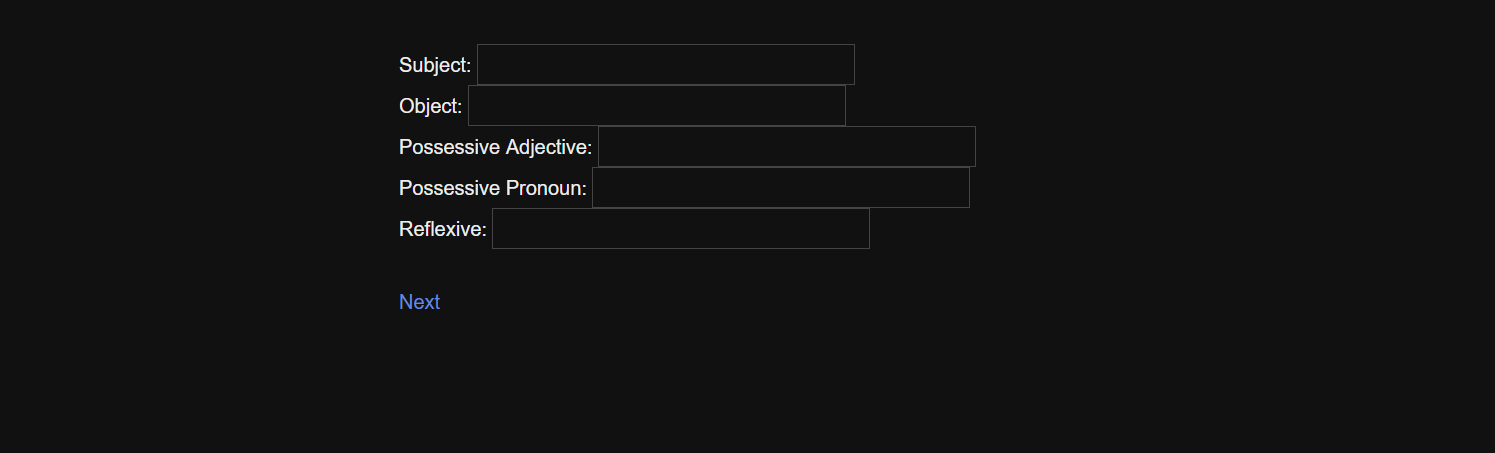The height and width of the screenshot is (453, 1495).
Task: Click the "Reflexive:" label text
Action: [442, 229]
